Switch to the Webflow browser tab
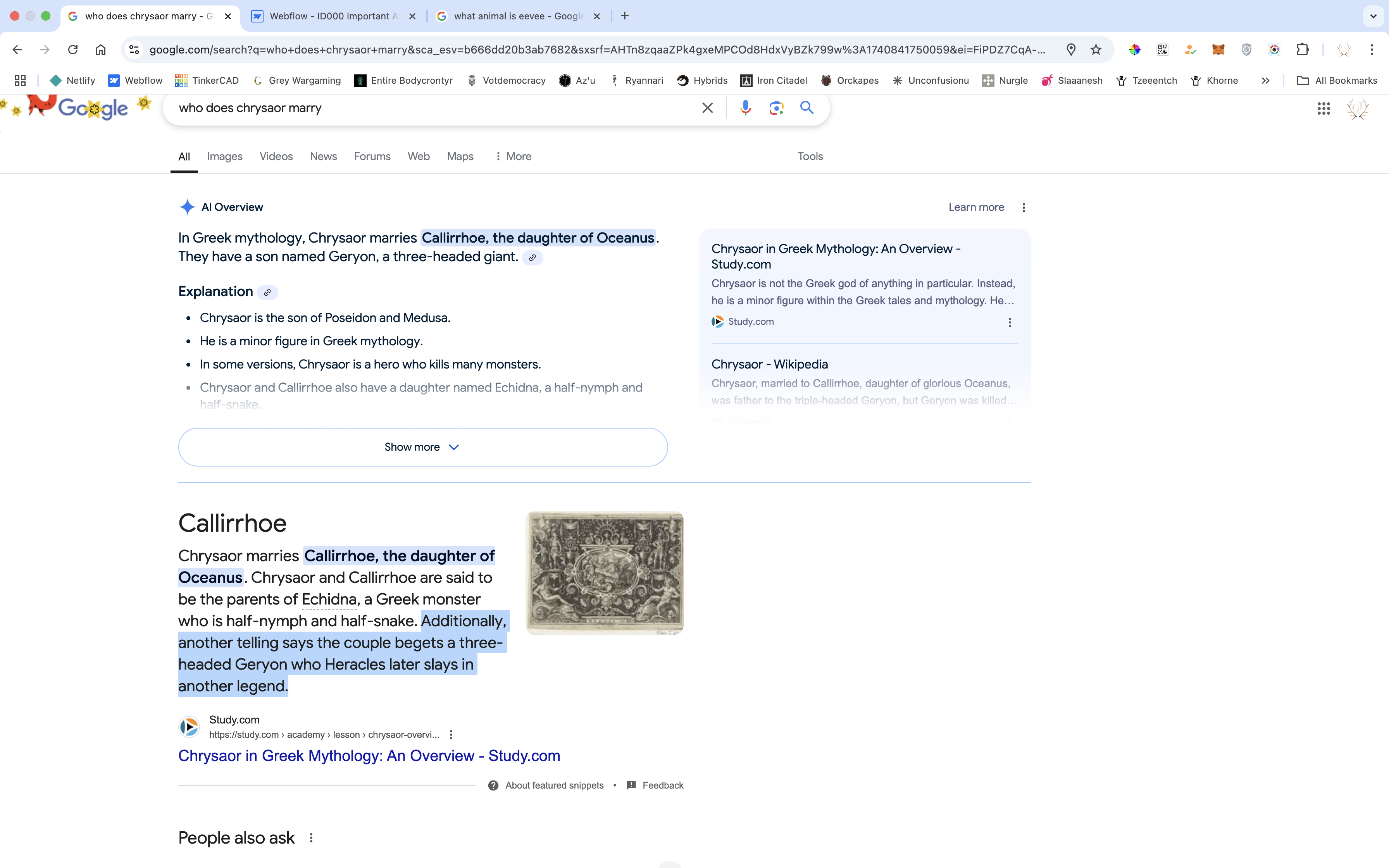Screen dimensions: 1389x868 [333, 16]
